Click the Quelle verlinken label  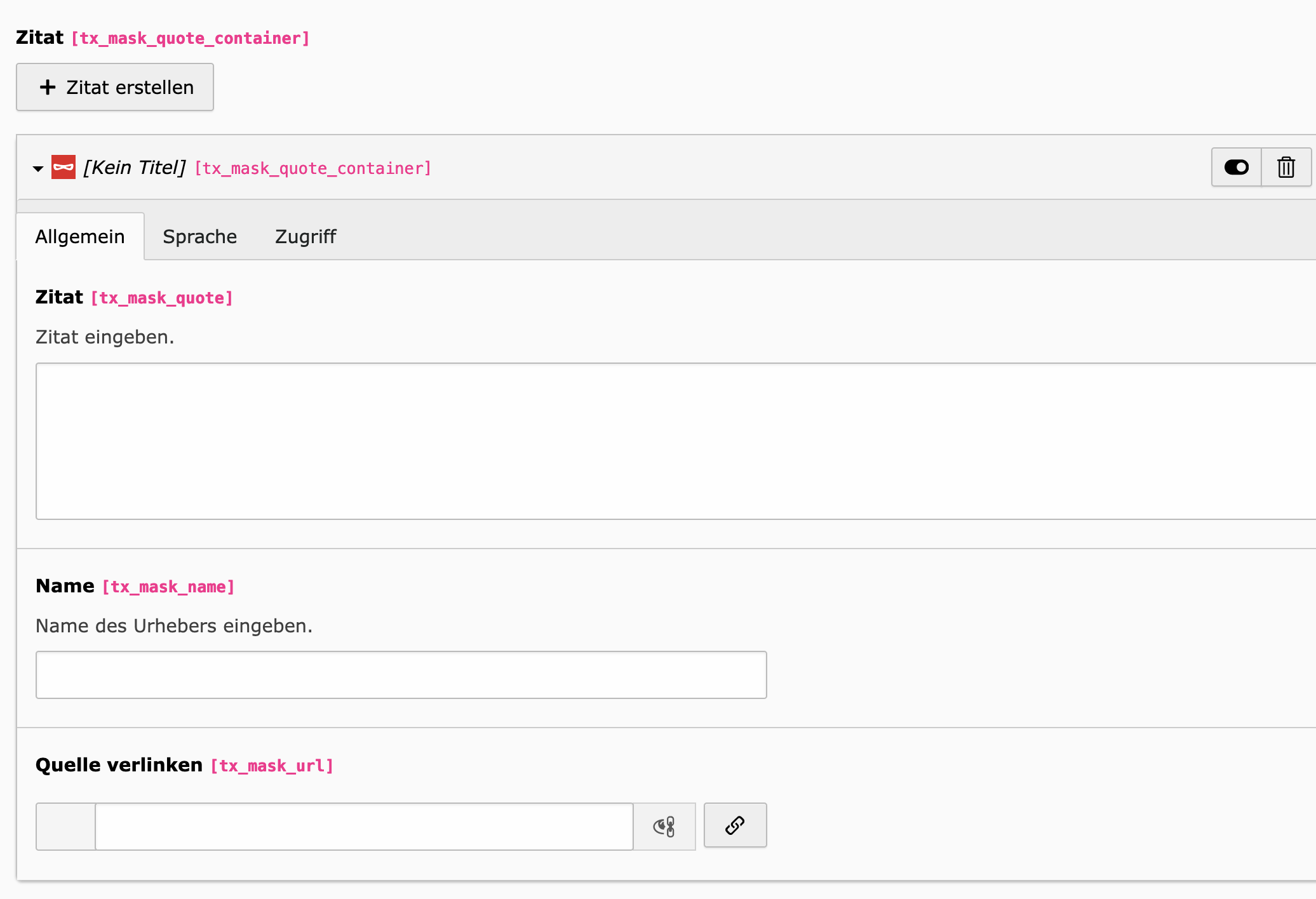coord(119,765)
